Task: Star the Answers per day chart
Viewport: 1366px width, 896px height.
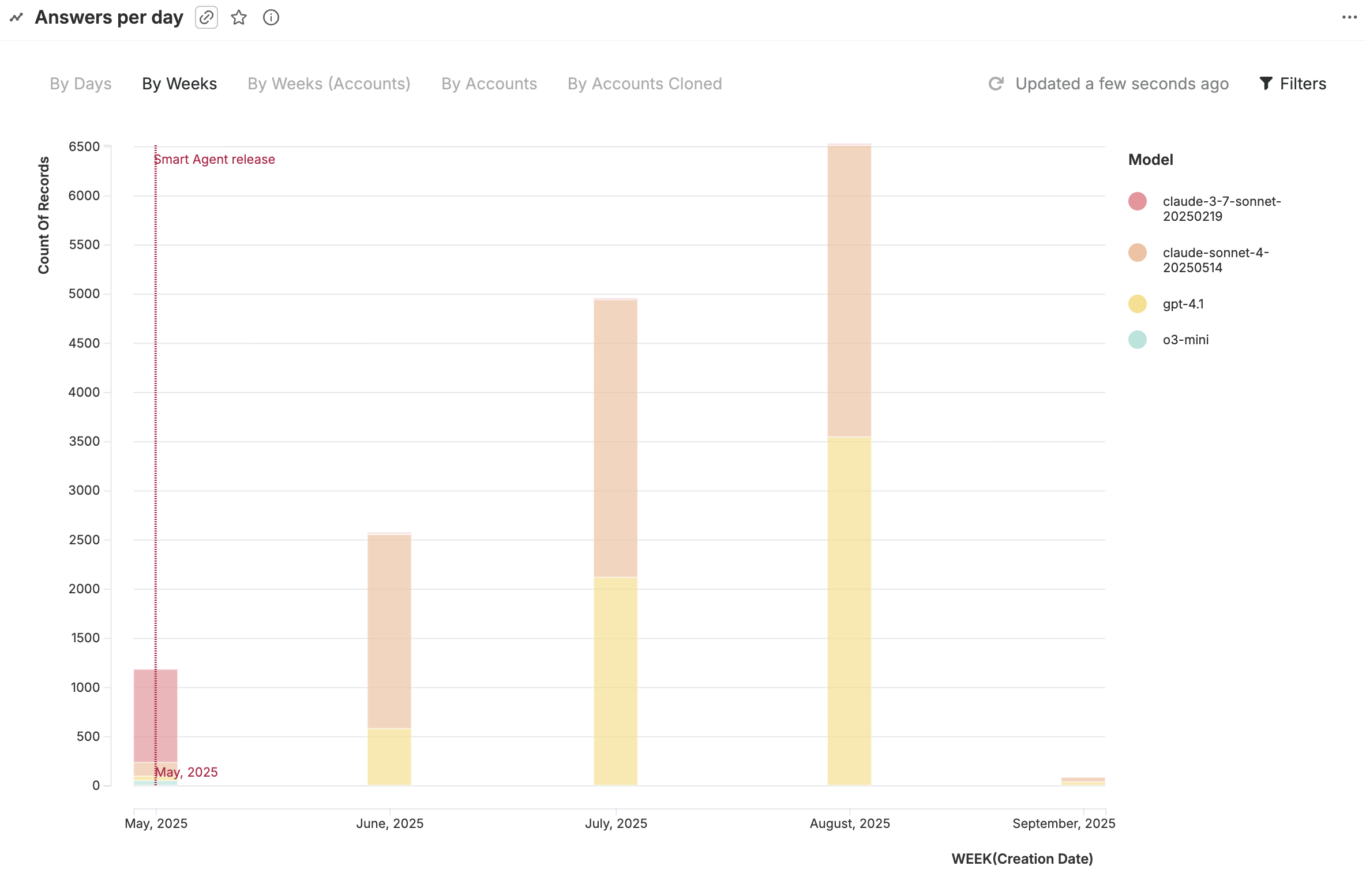Action: pyautogui.click(x=239, y=18)
